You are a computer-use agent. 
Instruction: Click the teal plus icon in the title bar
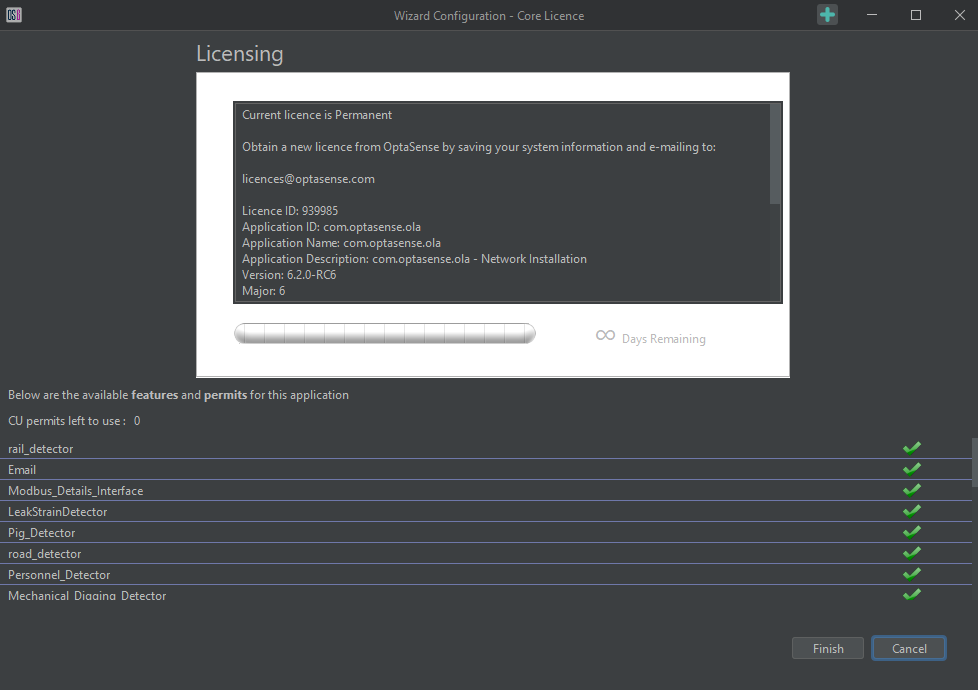coord(827,15)
